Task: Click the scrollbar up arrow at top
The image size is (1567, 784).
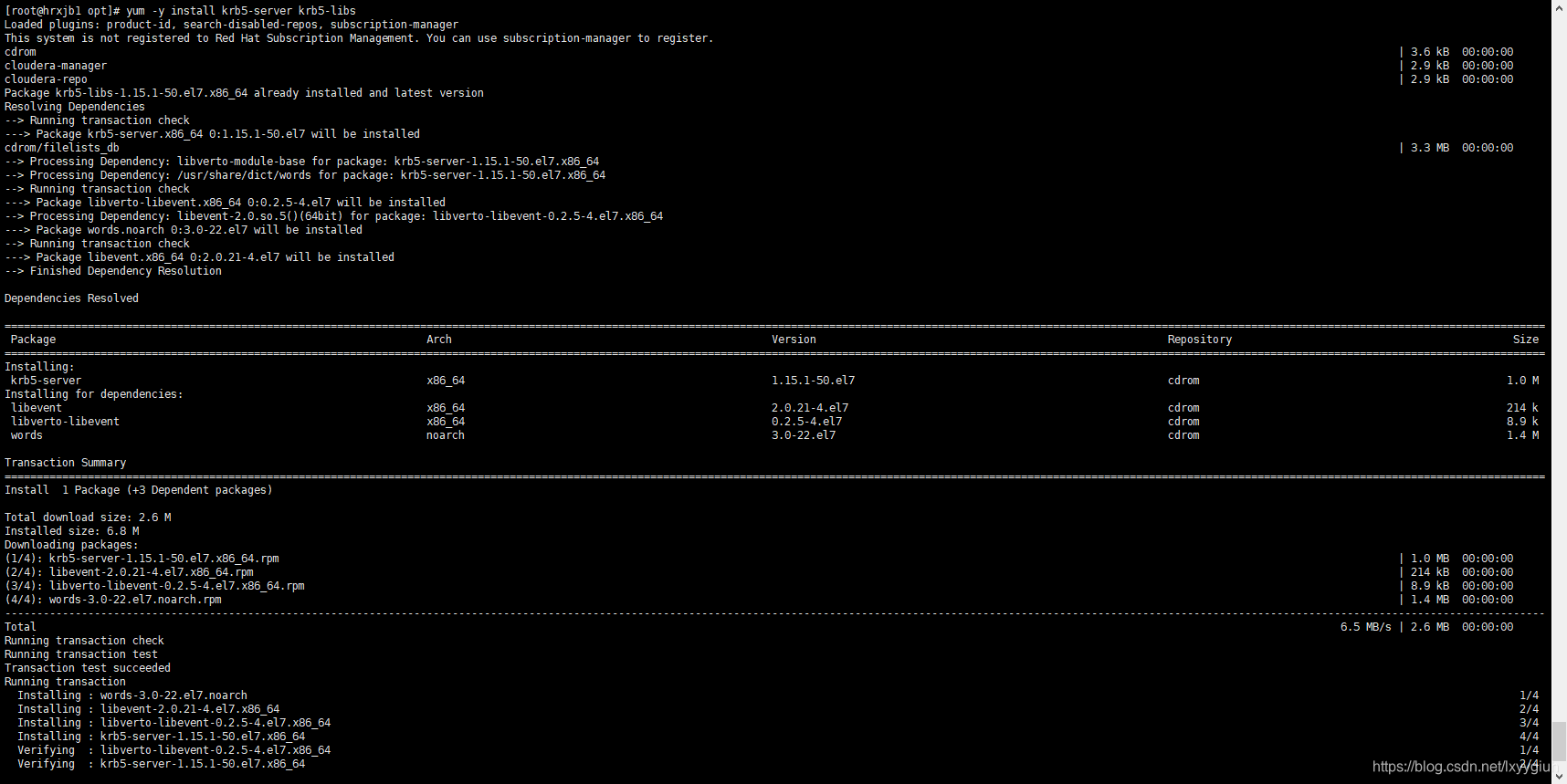Action: [1559, 6]
